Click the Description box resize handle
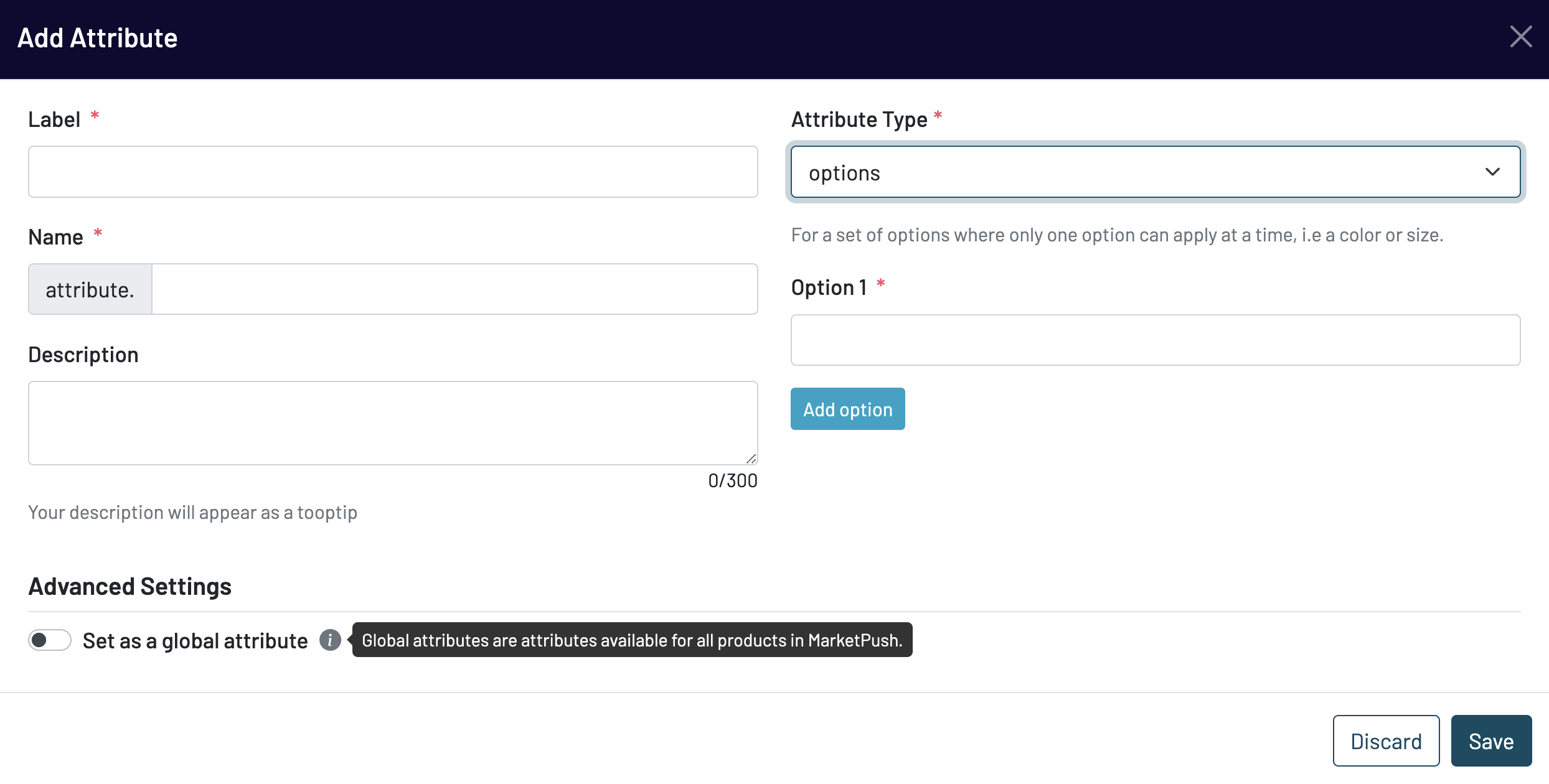1549x784 pixels. (x=751, y=459)
